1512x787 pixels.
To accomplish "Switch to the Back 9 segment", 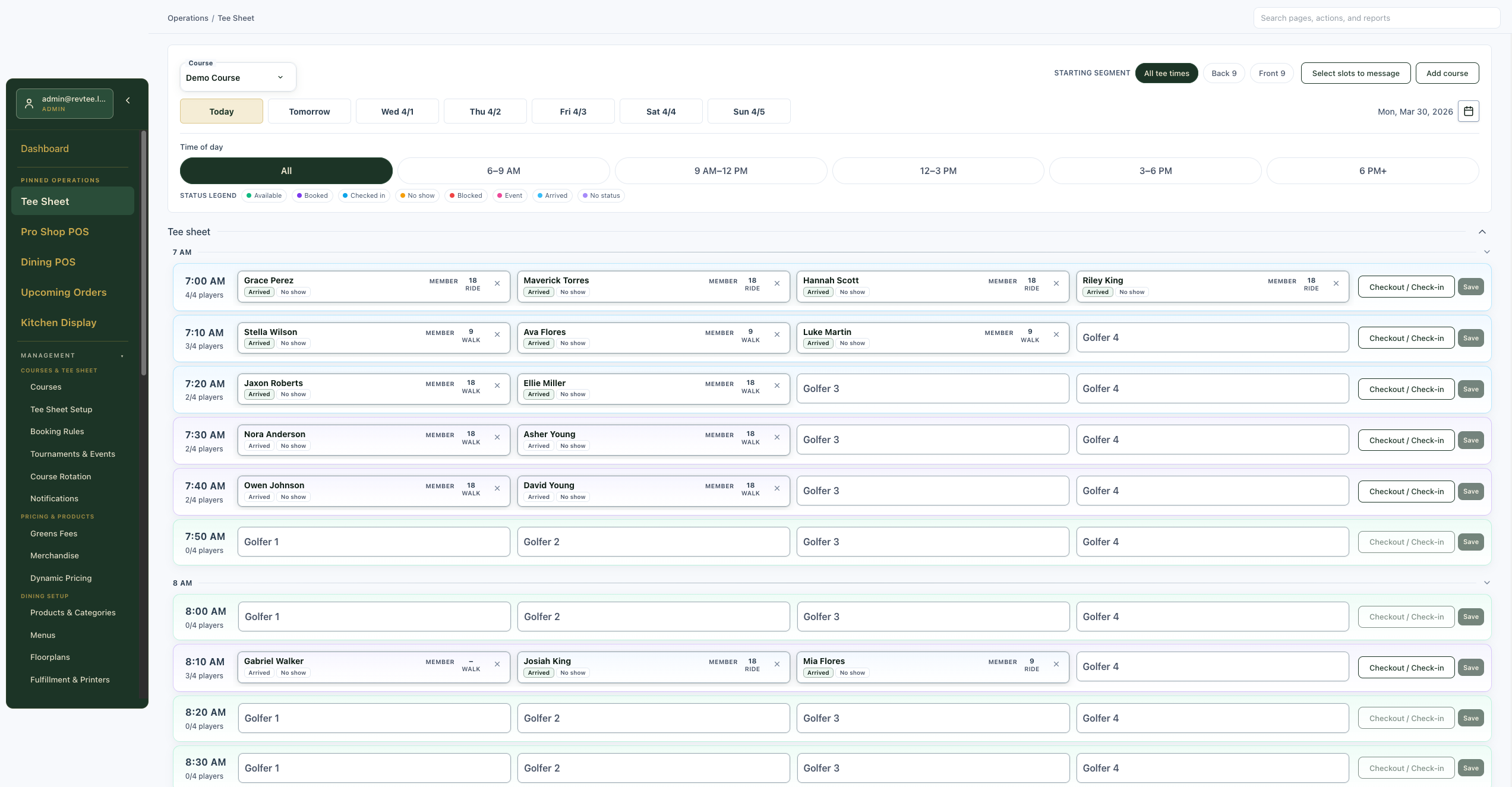I will coord(1223,73).
